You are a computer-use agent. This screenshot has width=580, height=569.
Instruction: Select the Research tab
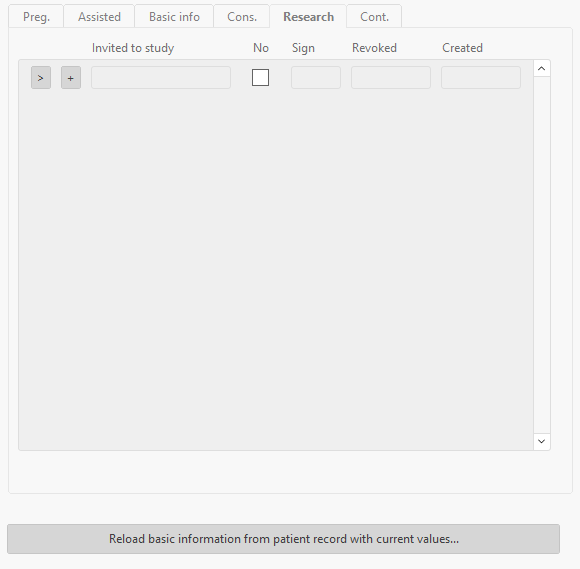(x=308, y=17)
